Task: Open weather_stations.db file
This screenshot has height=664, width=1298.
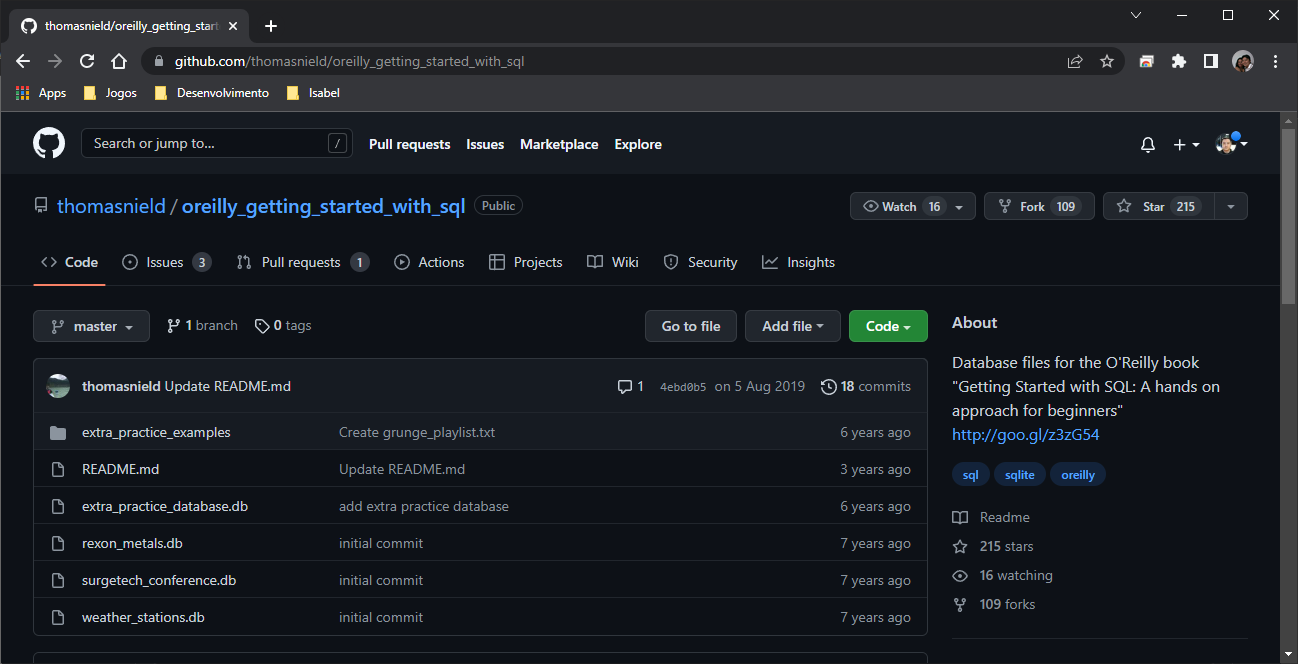Action: [x=143, y=617]
